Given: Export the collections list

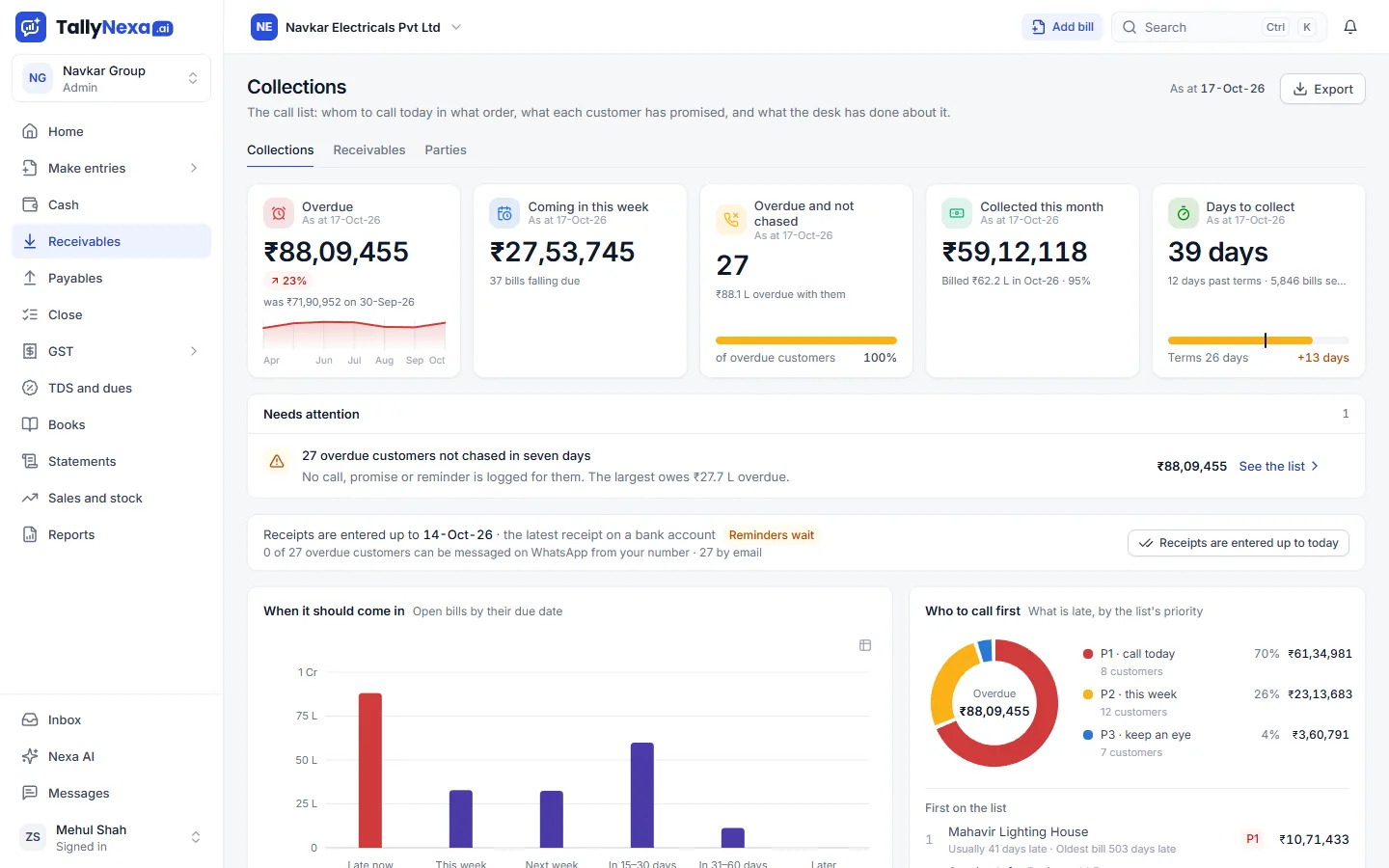Looking at the screenshot, I should [1322, 89].
